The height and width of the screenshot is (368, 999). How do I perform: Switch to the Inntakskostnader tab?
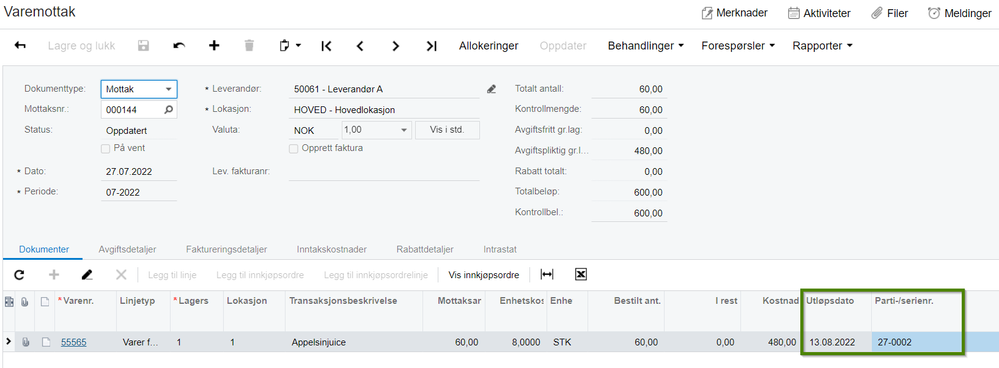(331, 250)
